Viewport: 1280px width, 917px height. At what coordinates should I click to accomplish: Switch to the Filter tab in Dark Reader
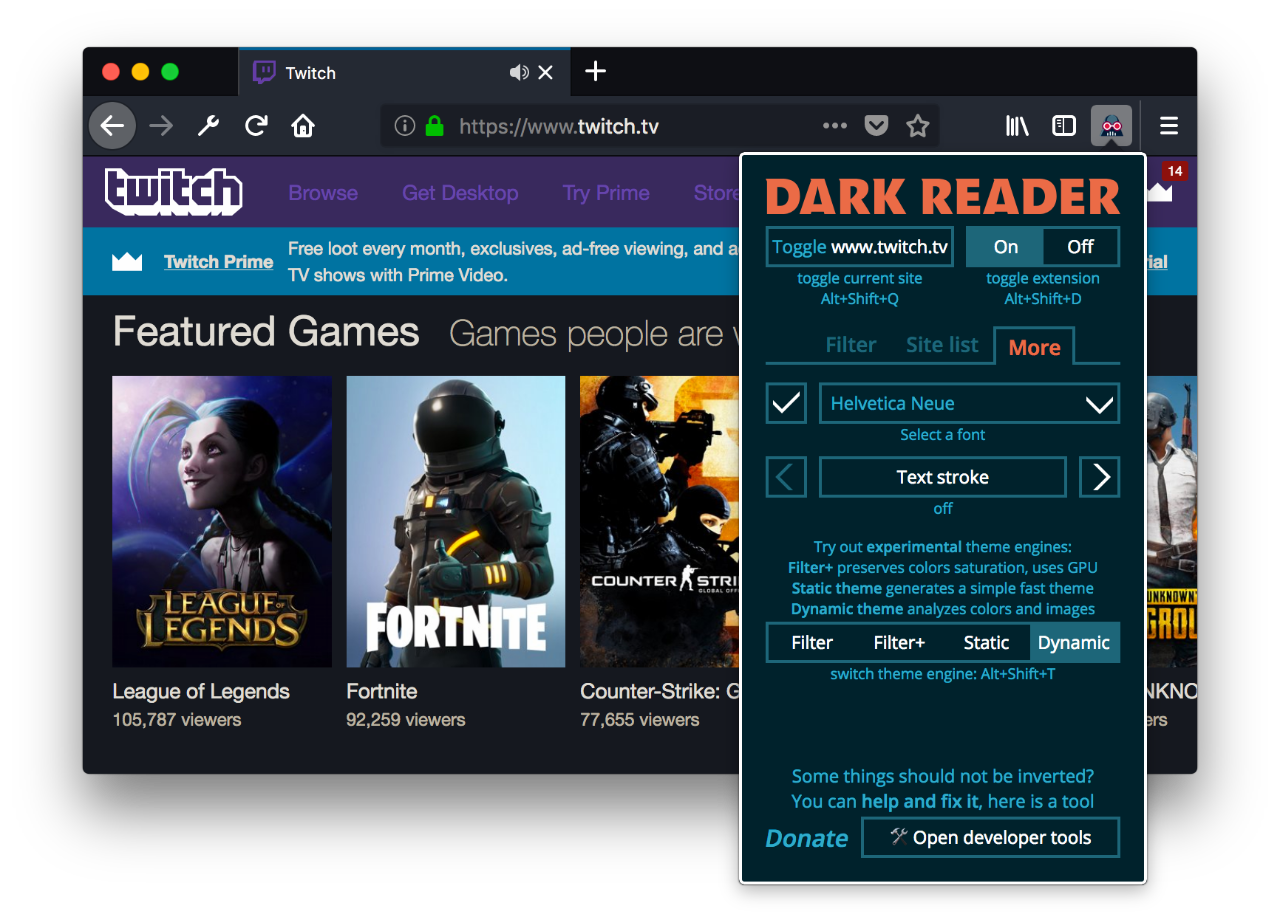[x=851, y=345]
